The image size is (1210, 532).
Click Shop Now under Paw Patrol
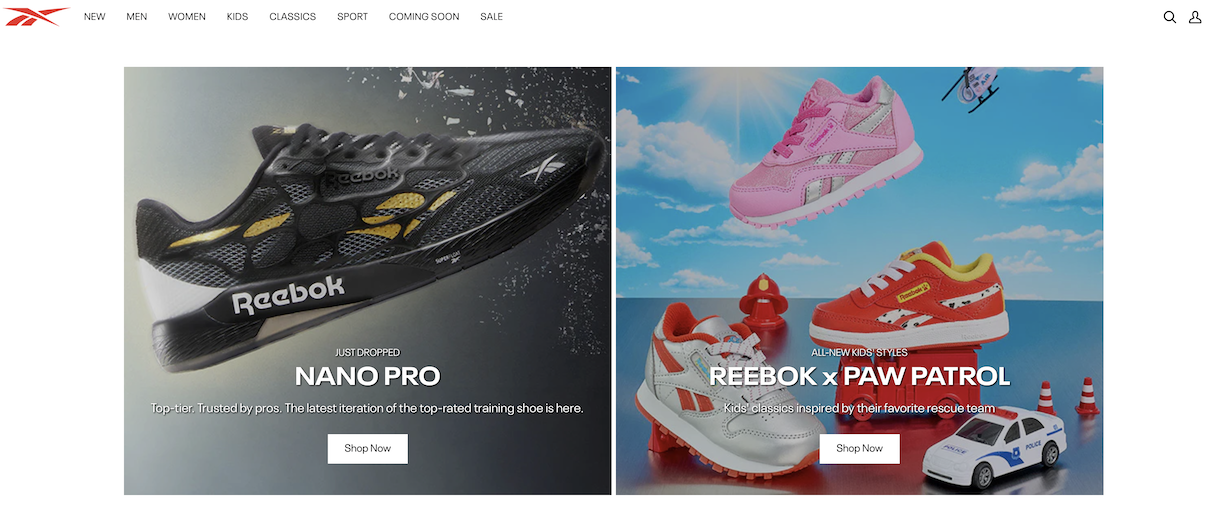point(860,448)
